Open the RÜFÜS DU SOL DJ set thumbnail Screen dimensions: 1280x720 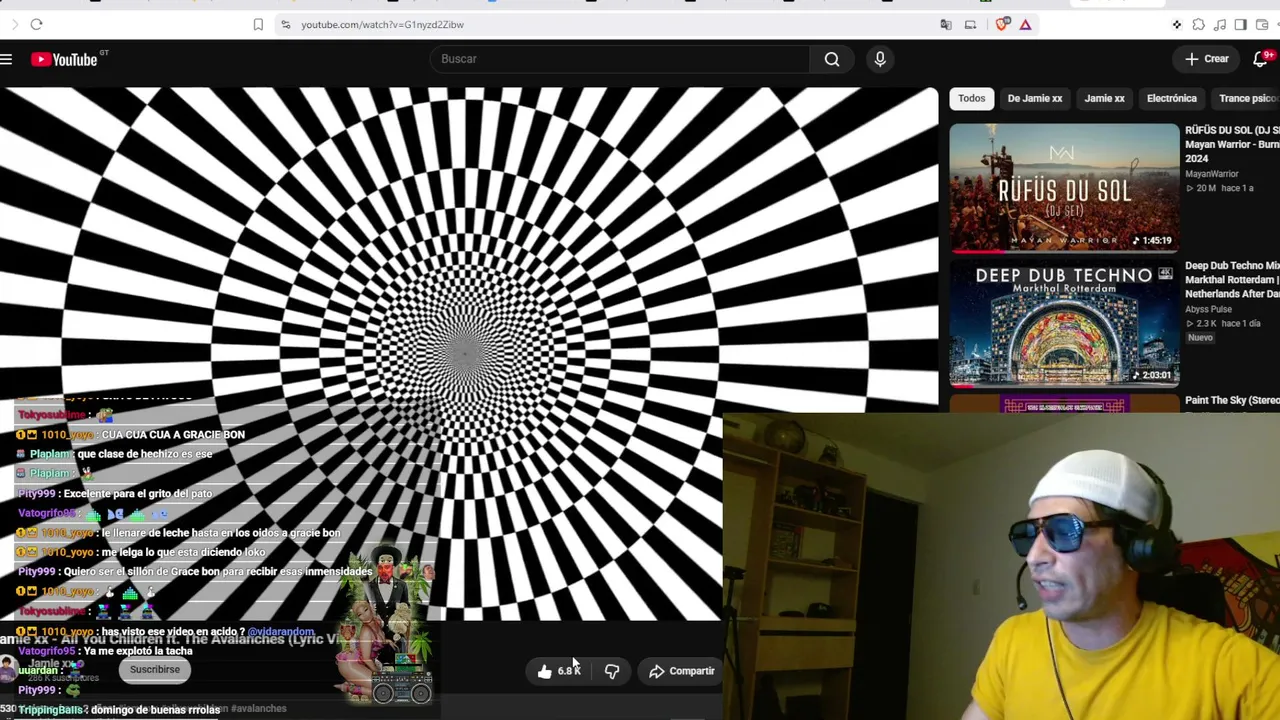(1064, 187)
